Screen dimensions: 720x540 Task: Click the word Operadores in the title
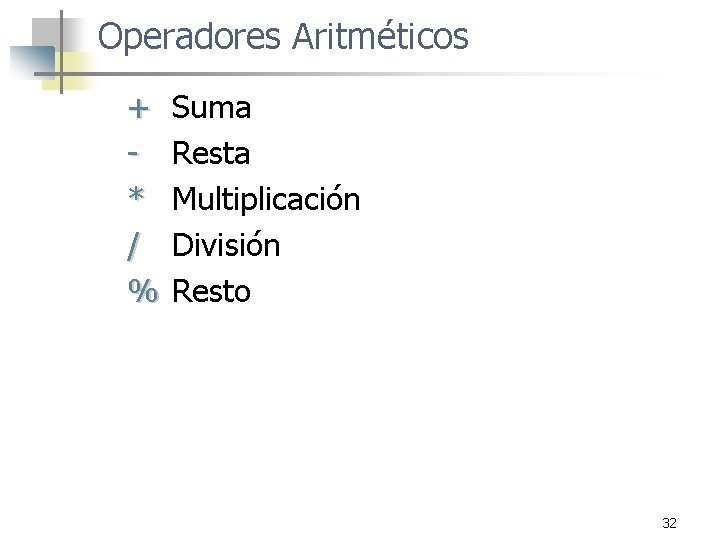pyautogui.click(x=189, y=38)
